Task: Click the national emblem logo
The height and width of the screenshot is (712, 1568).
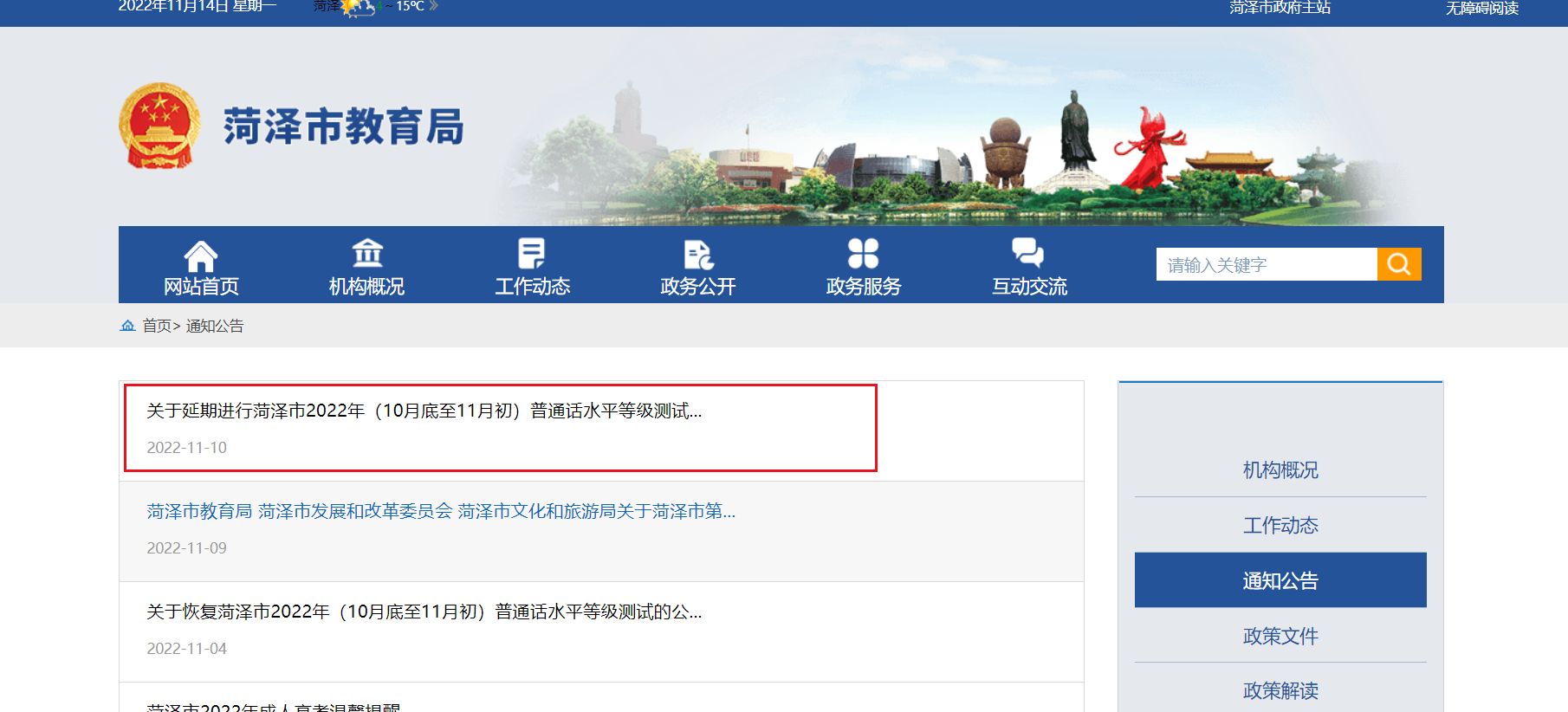Action: tap(159, 126)
